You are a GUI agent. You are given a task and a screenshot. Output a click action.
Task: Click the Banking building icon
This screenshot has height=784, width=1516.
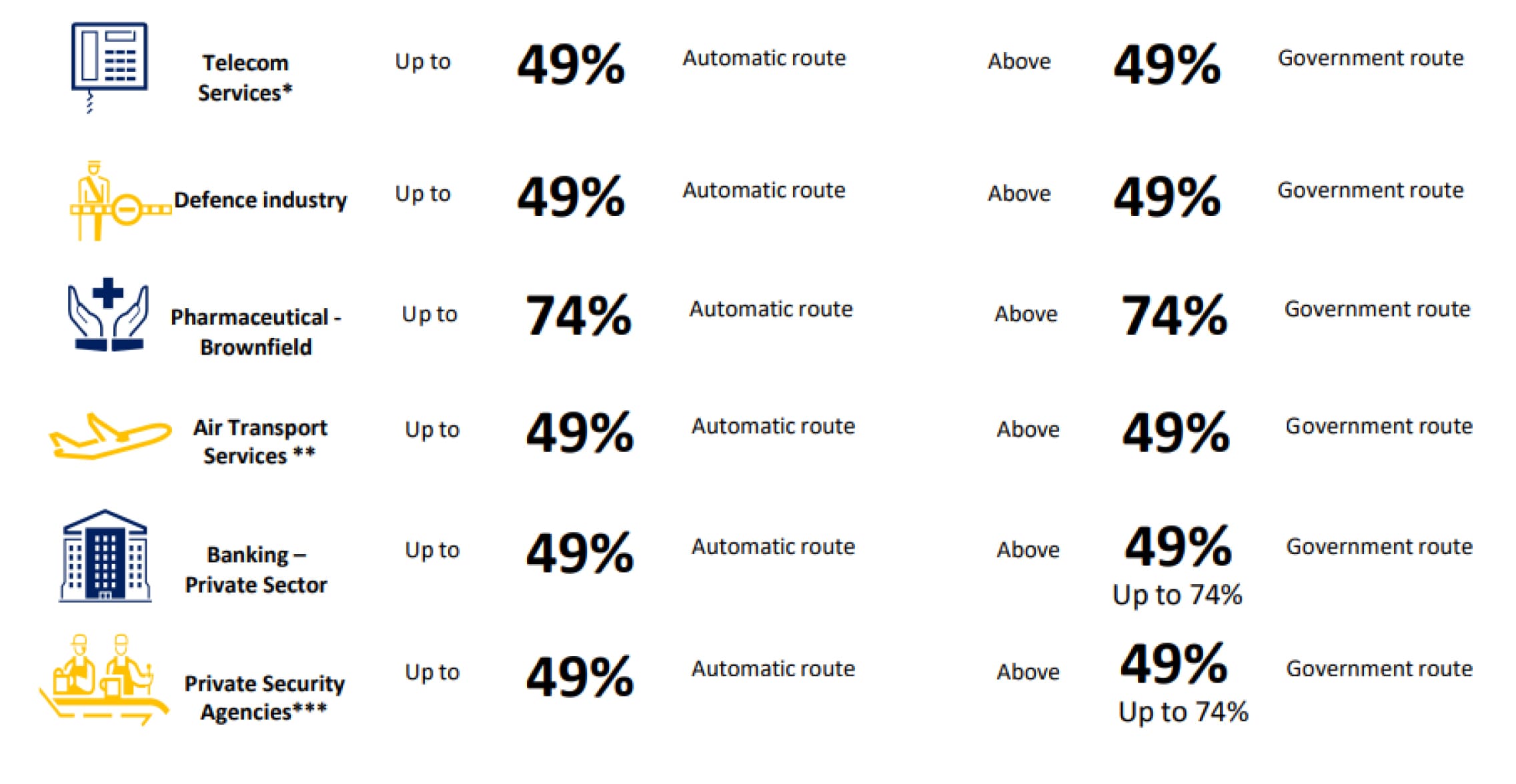click(105, 556)
